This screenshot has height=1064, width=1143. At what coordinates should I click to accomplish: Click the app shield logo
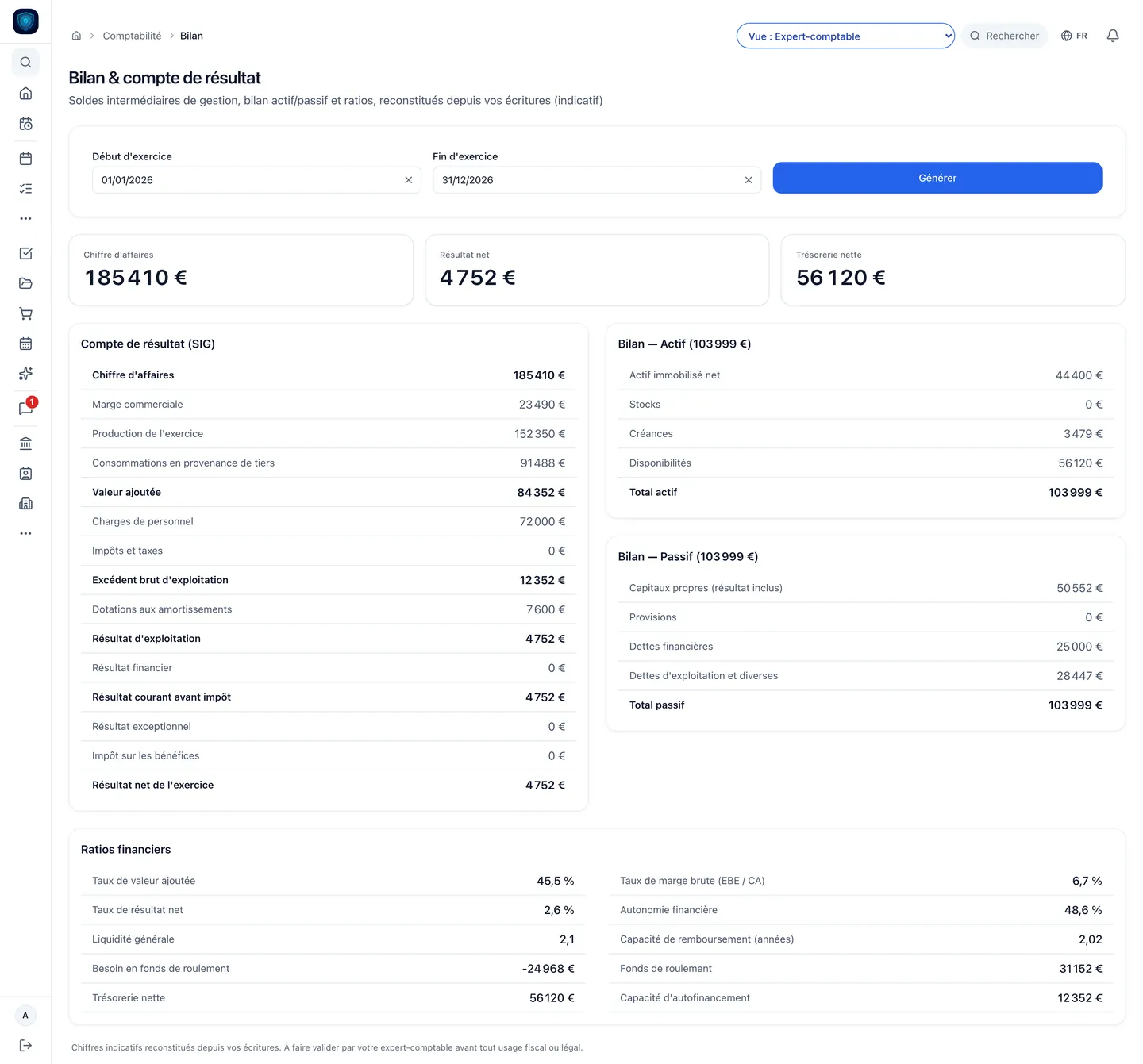pyautogui.click(x=25, y=21)
